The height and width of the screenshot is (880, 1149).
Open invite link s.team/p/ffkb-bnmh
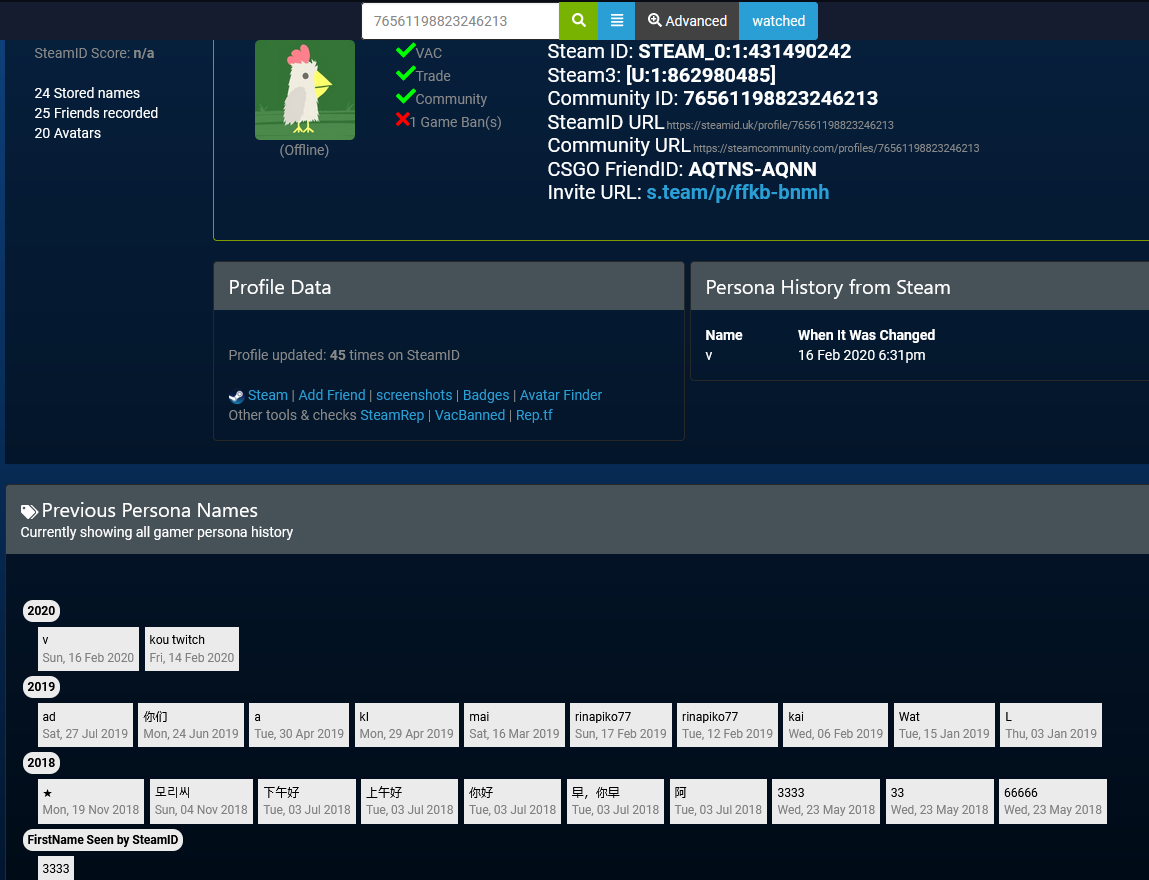pos(737,192)
